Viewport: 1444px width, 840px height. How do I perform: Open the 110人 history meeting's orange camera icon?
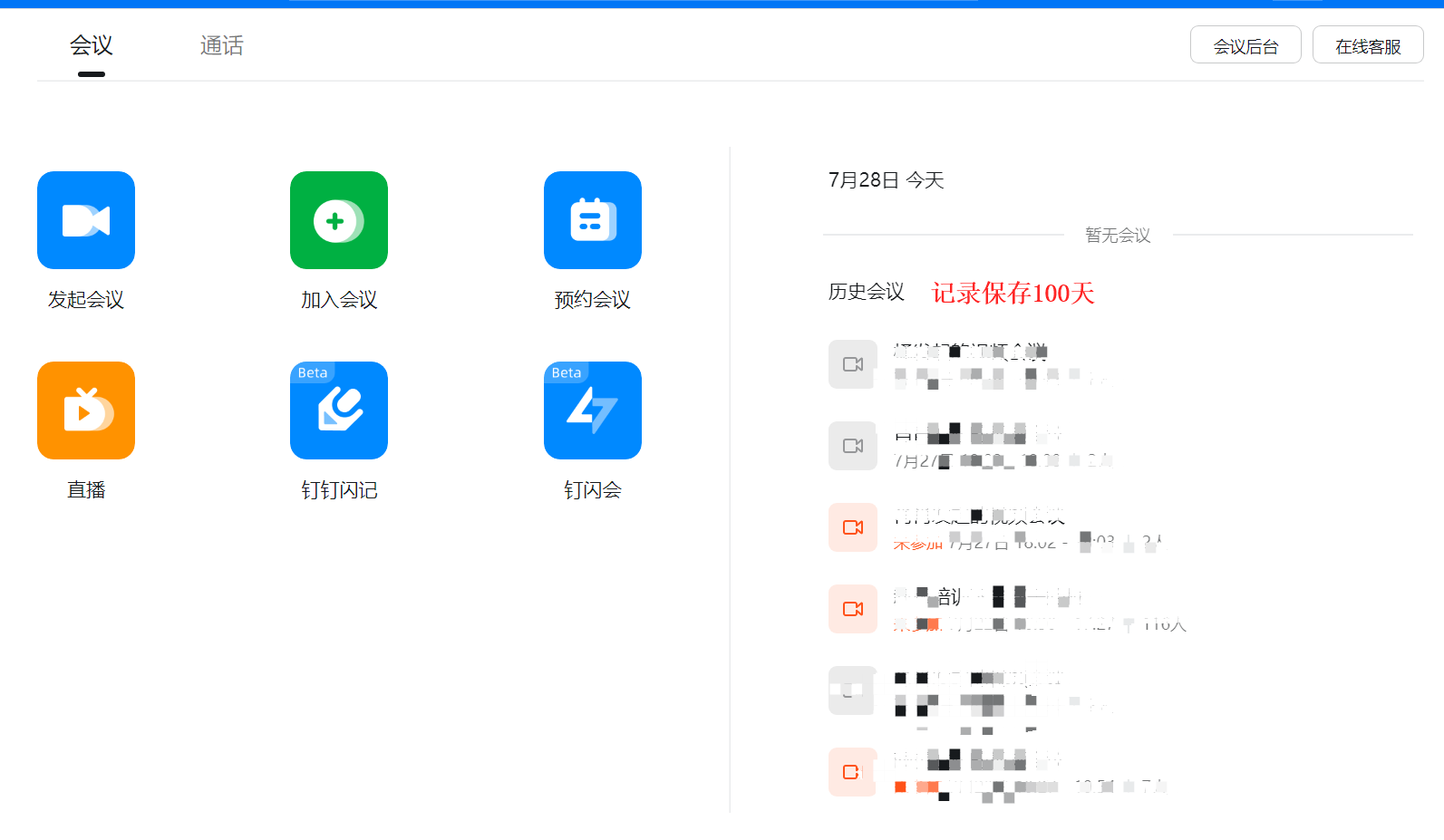853,609
